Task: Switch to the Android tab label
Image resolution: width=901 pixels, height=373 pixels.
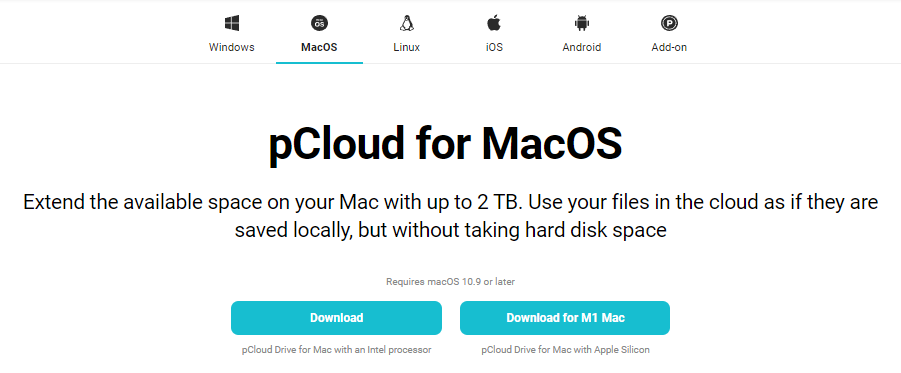Action: tap(582, 47)
